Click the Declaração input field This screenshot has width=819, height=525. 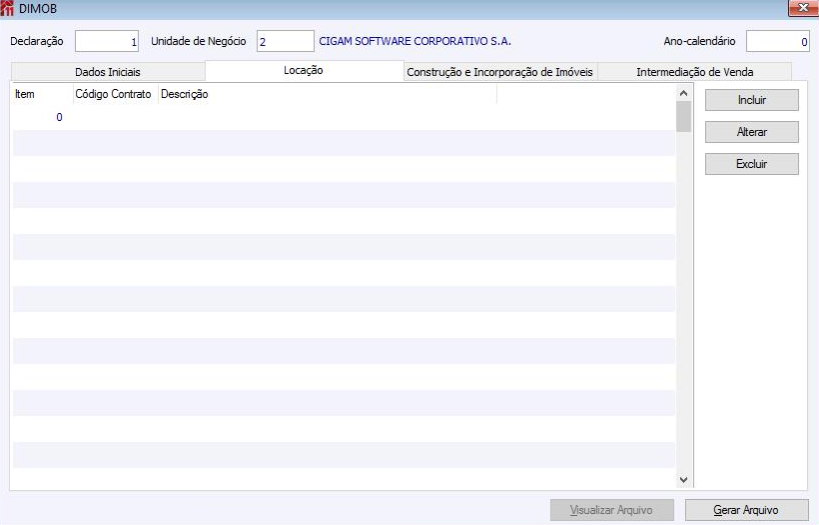coord(107,41)
